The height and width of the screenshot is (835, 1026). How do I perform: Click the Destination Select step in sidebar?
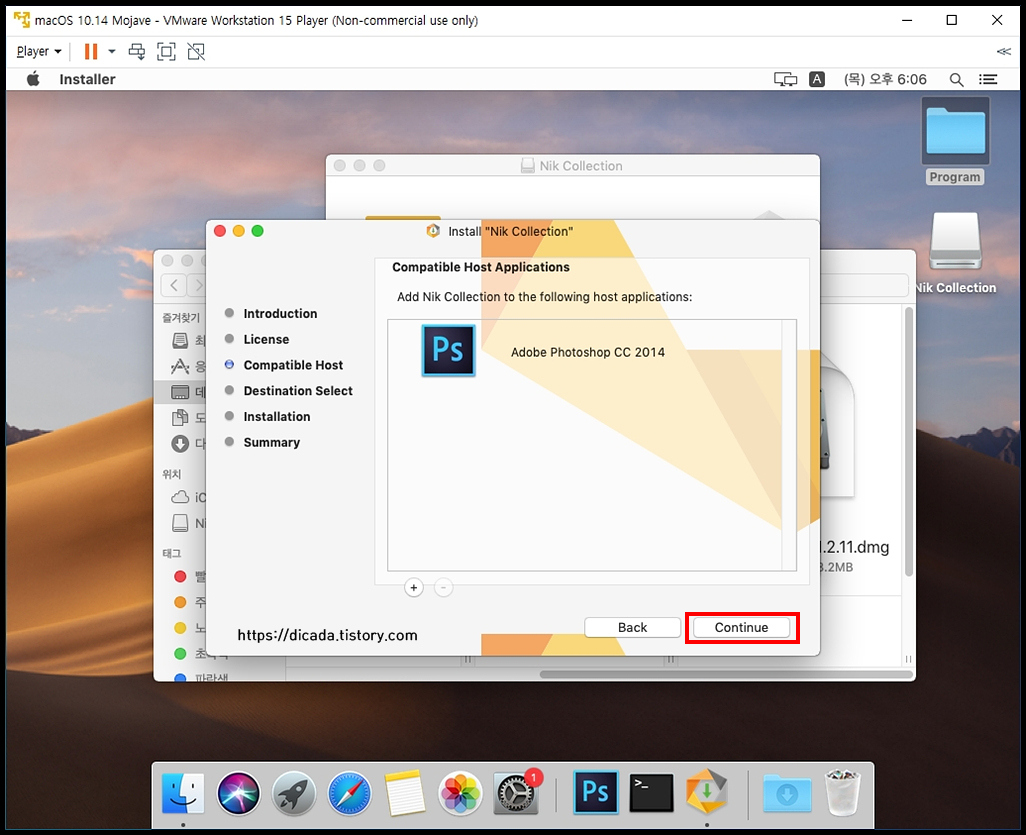(298, 391)
